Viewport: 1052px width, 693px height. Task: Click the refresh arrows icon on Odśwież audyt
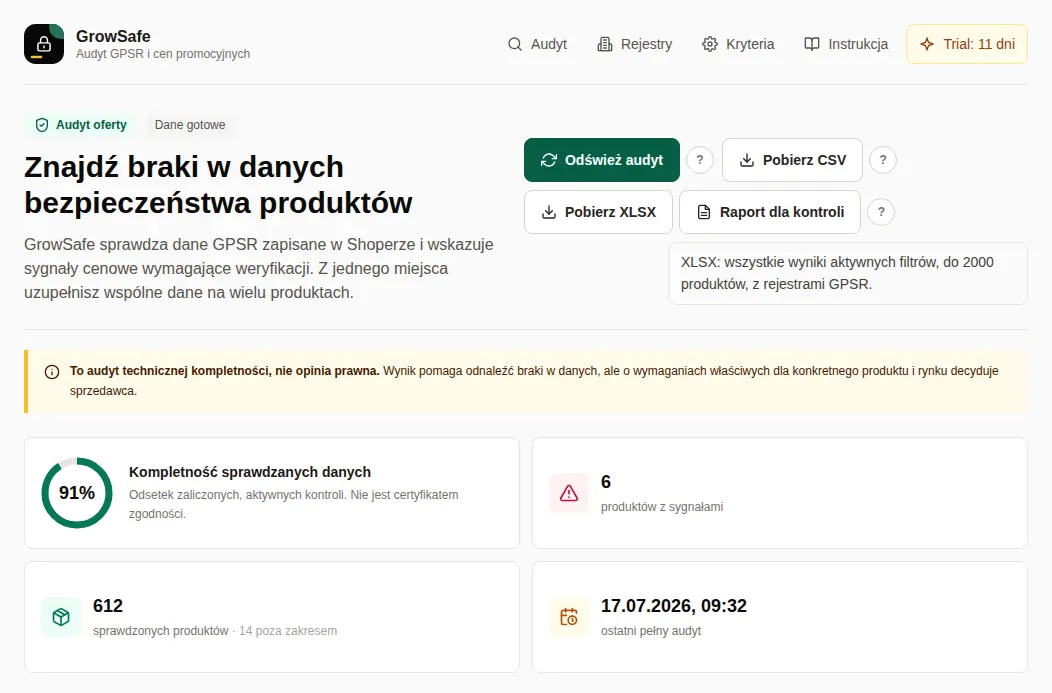pyautogui.click(x=549, y=160)
